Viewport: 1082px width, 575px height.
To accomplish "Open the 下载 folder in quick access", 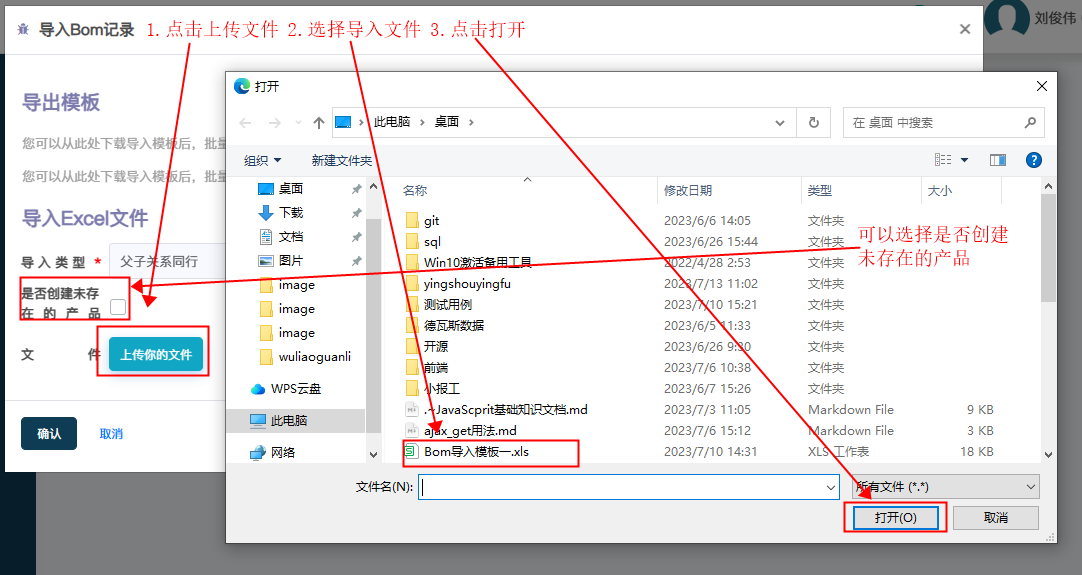I will click(x=290, y=213).
